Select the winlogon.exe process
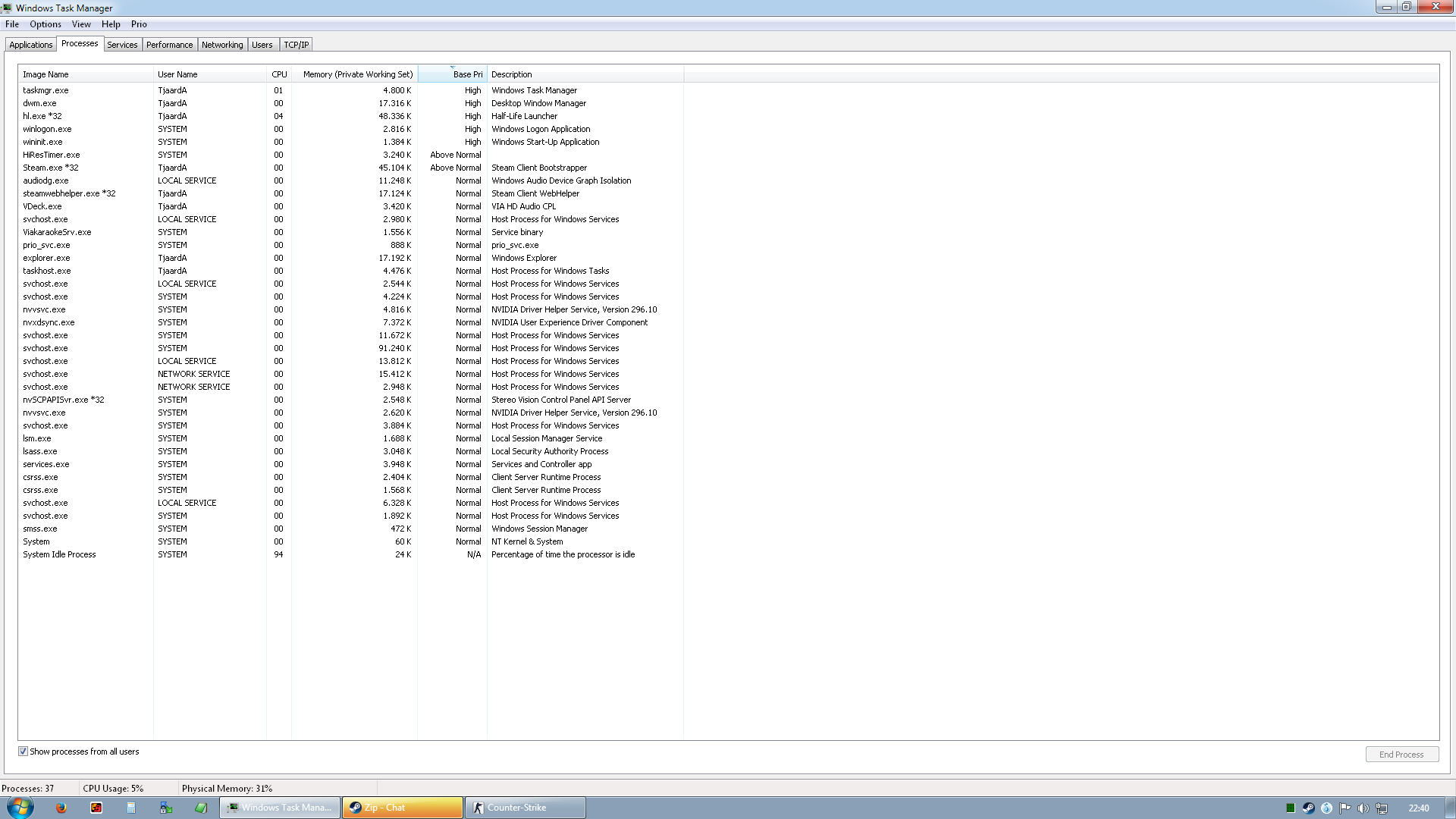Image resolution: width=1456 pixels, height=819 pixels. pyautogui.click(x=350, y=129)
